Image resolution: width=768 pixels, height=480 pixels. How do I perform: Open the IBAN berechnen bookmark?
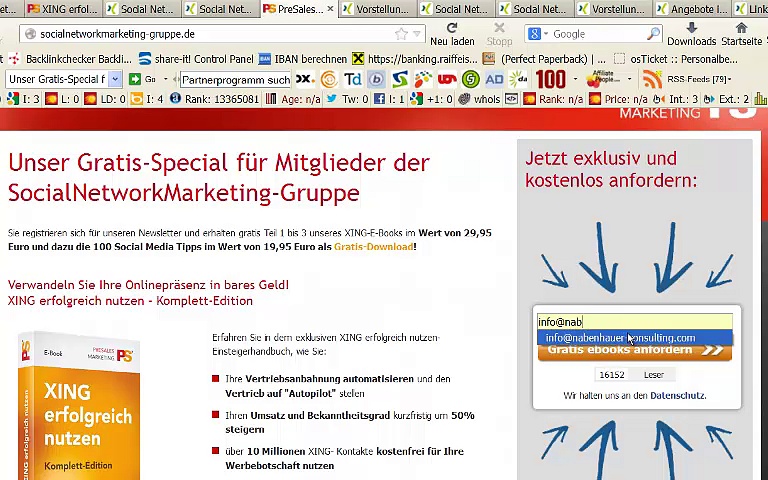305,59
